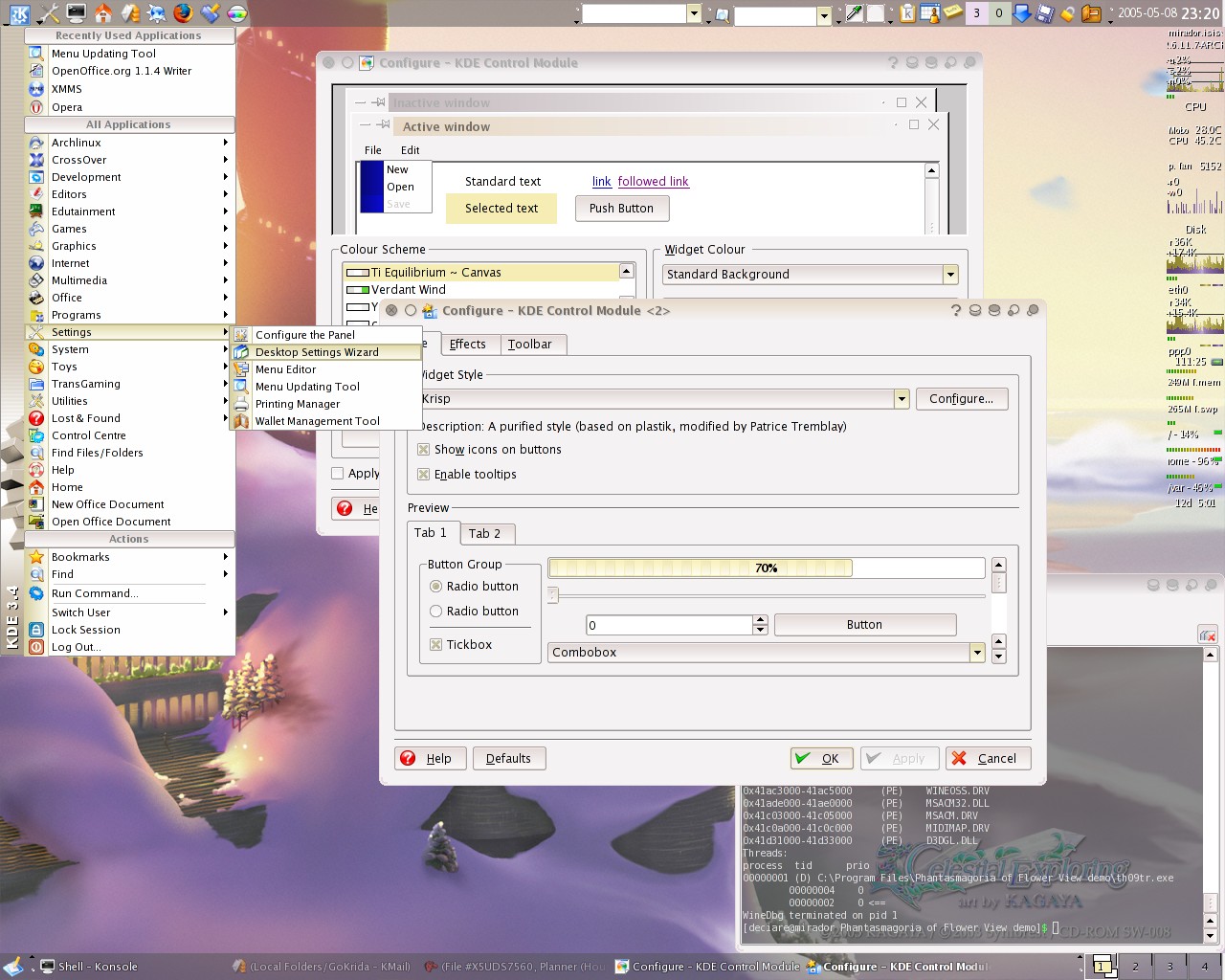Open the preview Combobox dropdown
The width and height of the screenshot is (1225, 980).
(977, 653)
